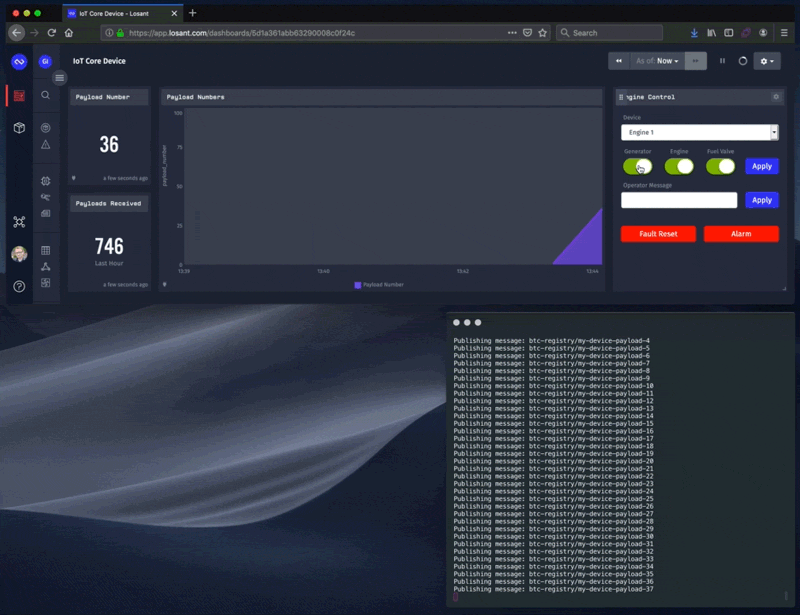Viewport: 800px width, 615px height.
Task: Toggle the Generator switch
Action: point(637,166)
